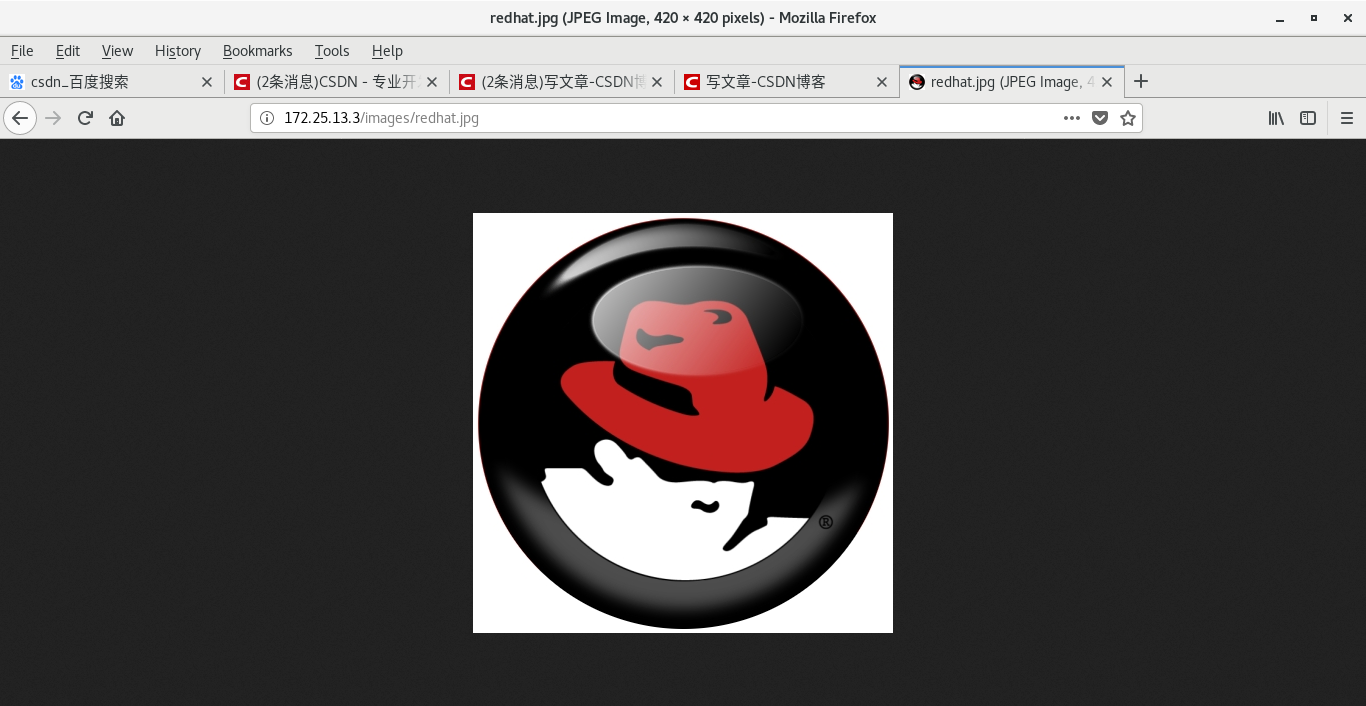The image size is (1366, 706).
Task: Open the View menu
Action: pos(117,51)
